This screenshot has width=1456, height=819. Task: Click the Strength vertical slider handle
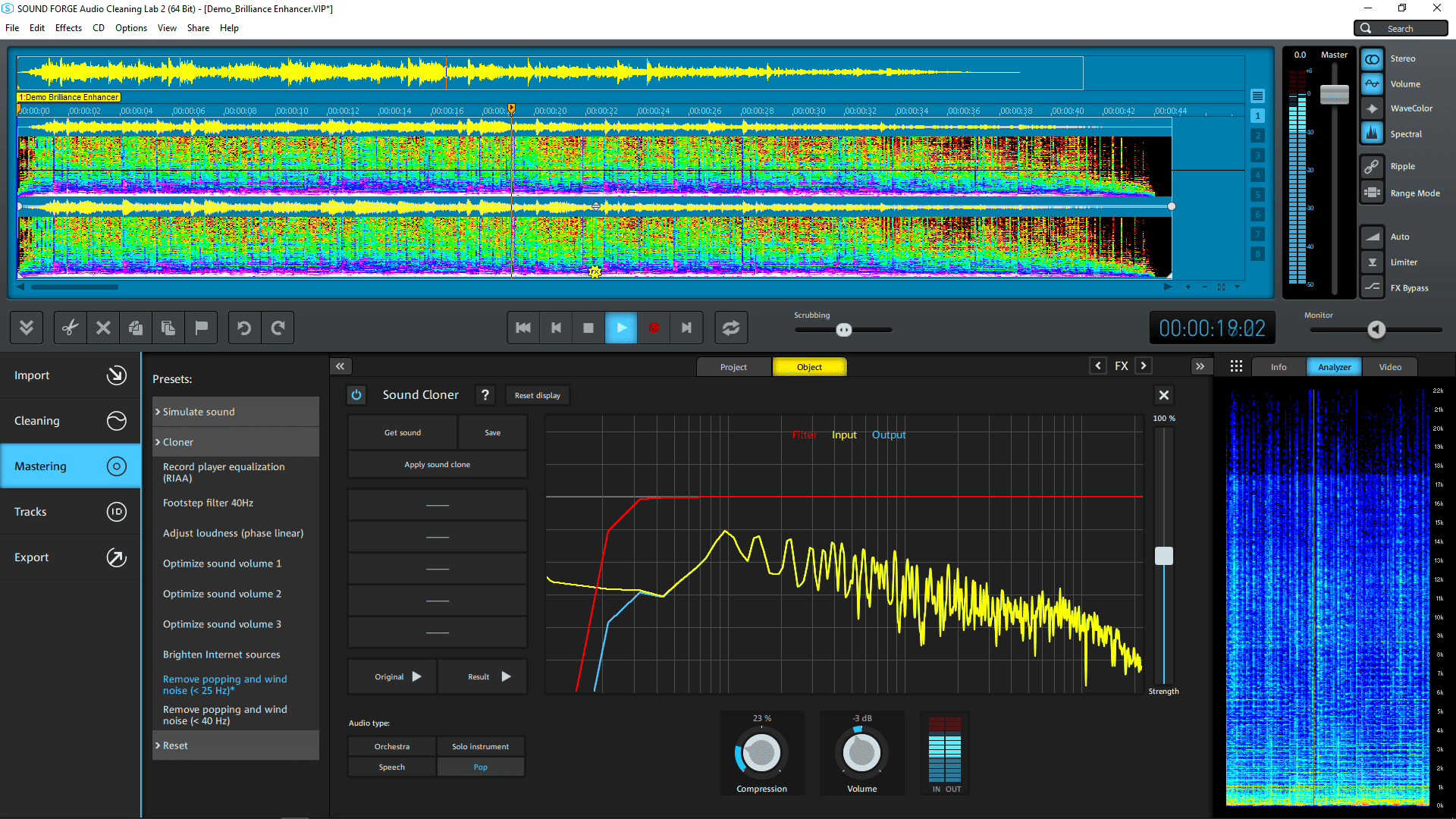point(1164,556)
